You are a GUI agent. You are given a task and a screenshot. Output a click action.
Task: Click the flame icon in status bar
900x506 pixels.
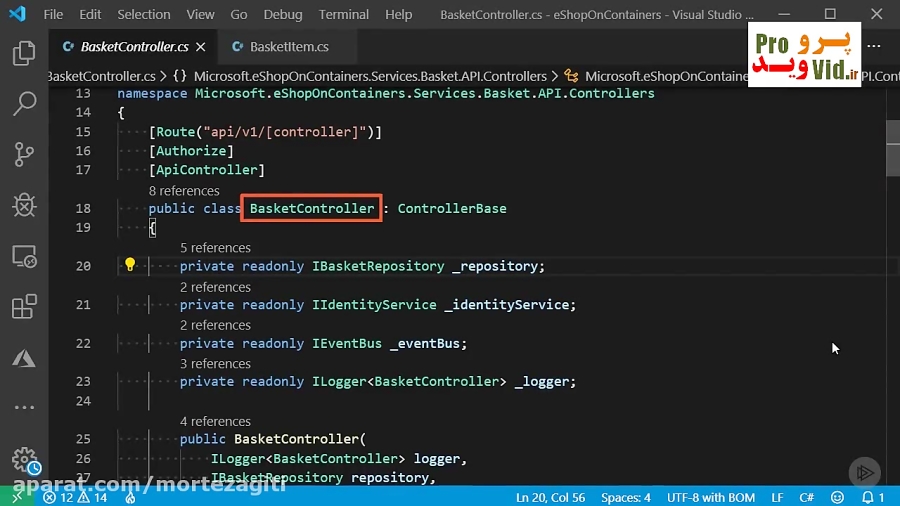(x=130, y=497)
